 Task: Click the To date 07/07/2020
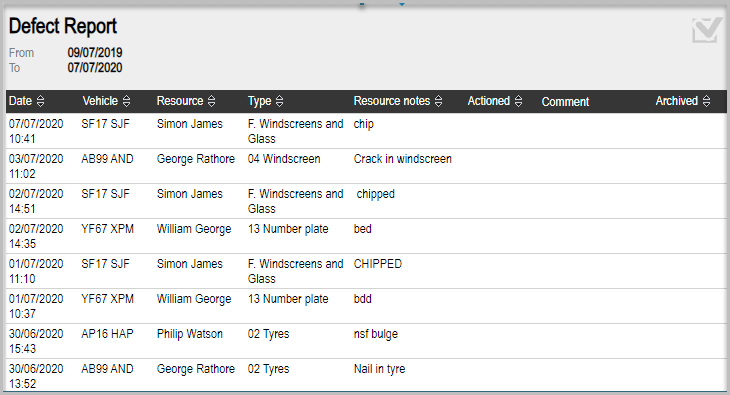point(95,68)
